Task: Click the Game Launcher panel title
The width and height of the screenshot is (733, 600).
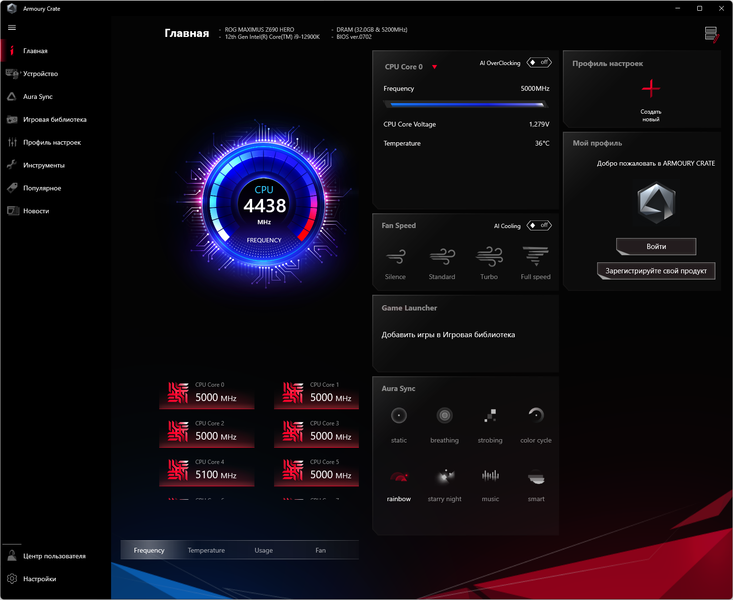Action: tap(409, 308)
